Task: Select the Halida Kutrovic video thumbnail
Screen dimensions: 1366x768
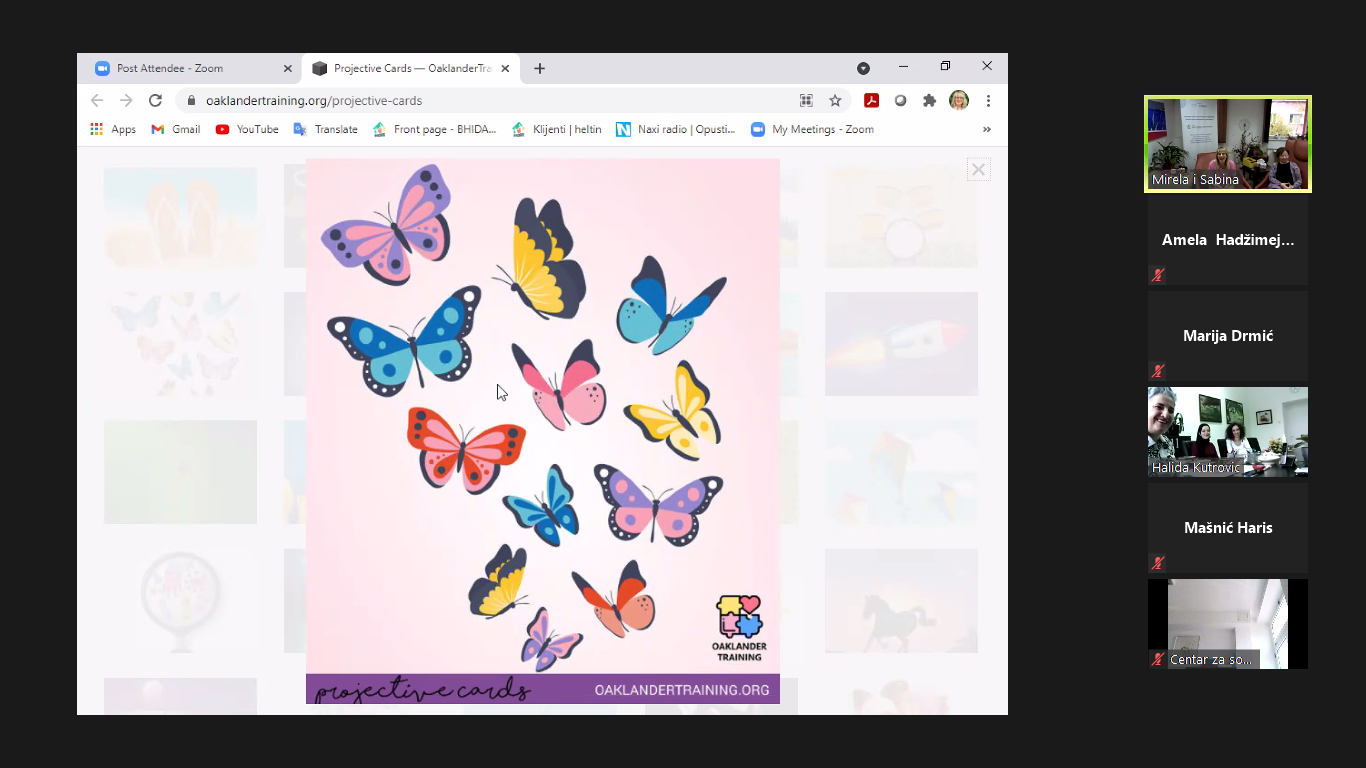Action: point(1227,432)
